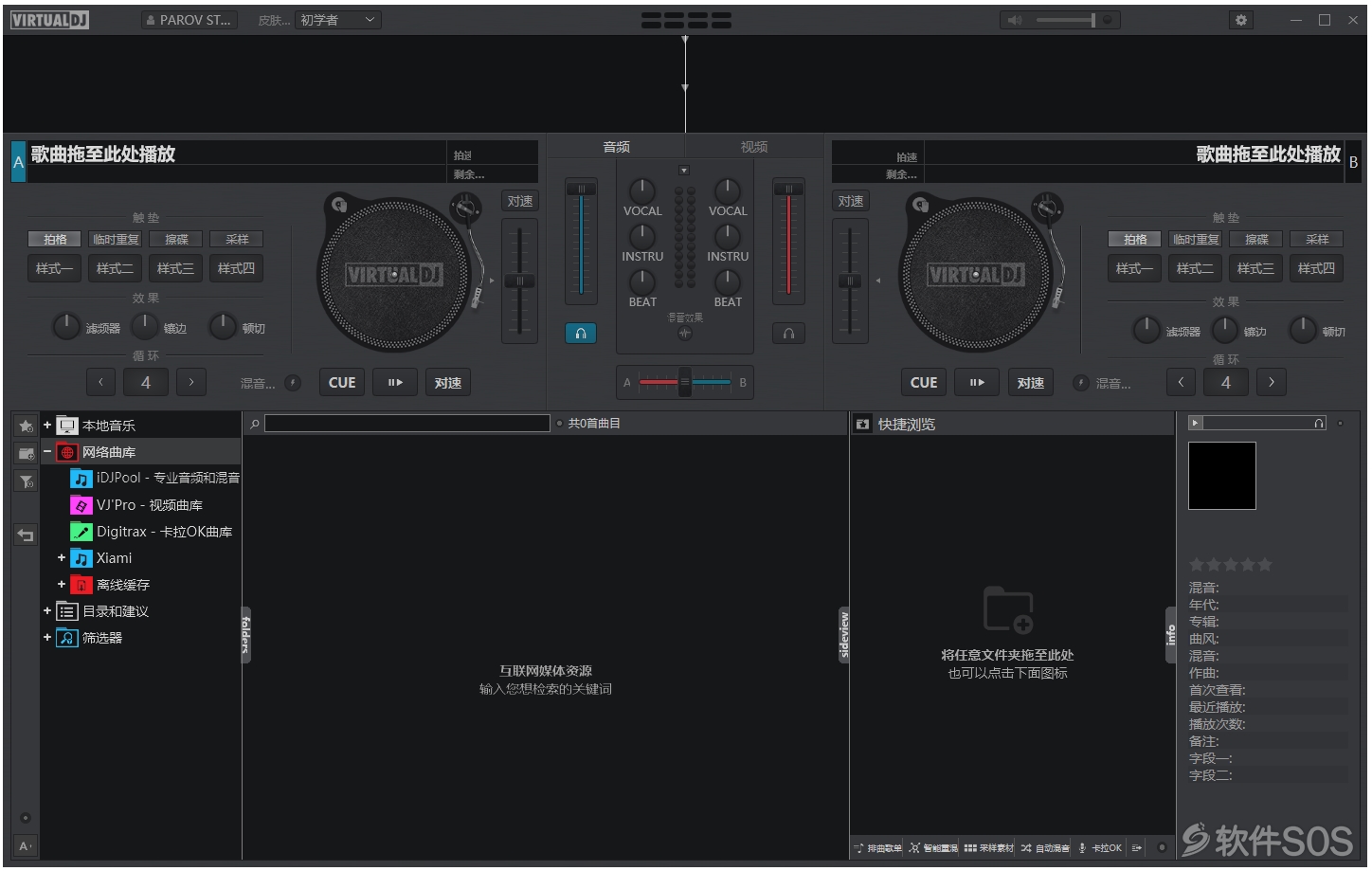
Task: Click the PAROV ST... user account icon
Action: (151, 20)
